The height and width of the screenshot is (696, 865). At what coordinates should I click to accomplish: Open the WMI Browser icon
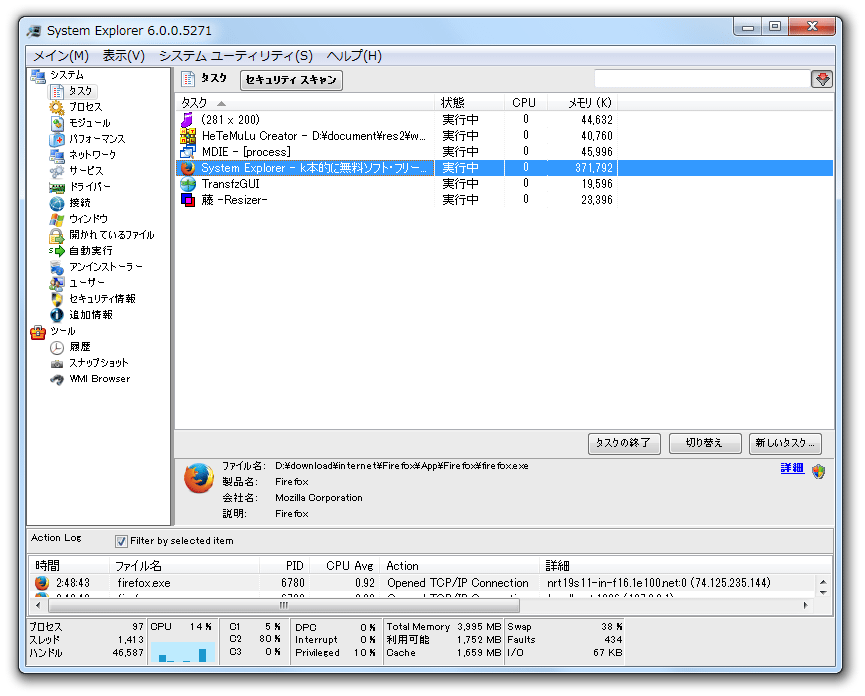[57, 379]
